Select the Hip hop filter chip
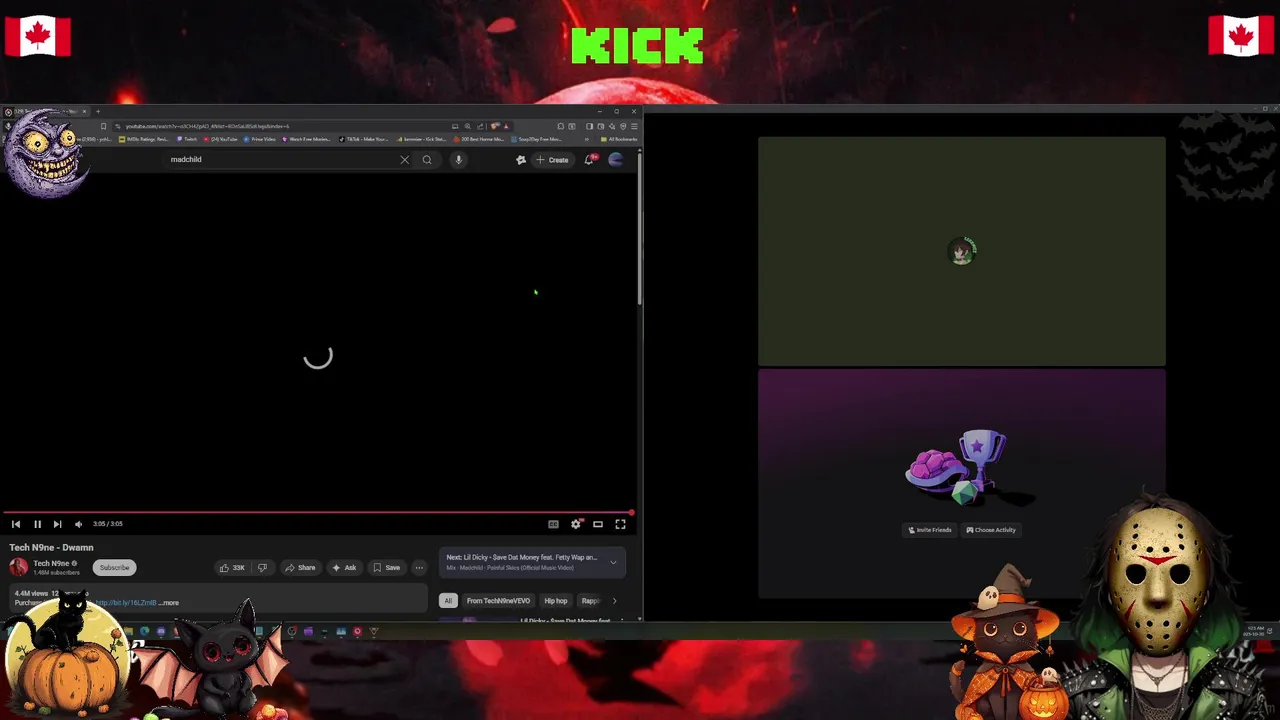Viewport: 1280px width, 720px height. click(x=556, y=601)
